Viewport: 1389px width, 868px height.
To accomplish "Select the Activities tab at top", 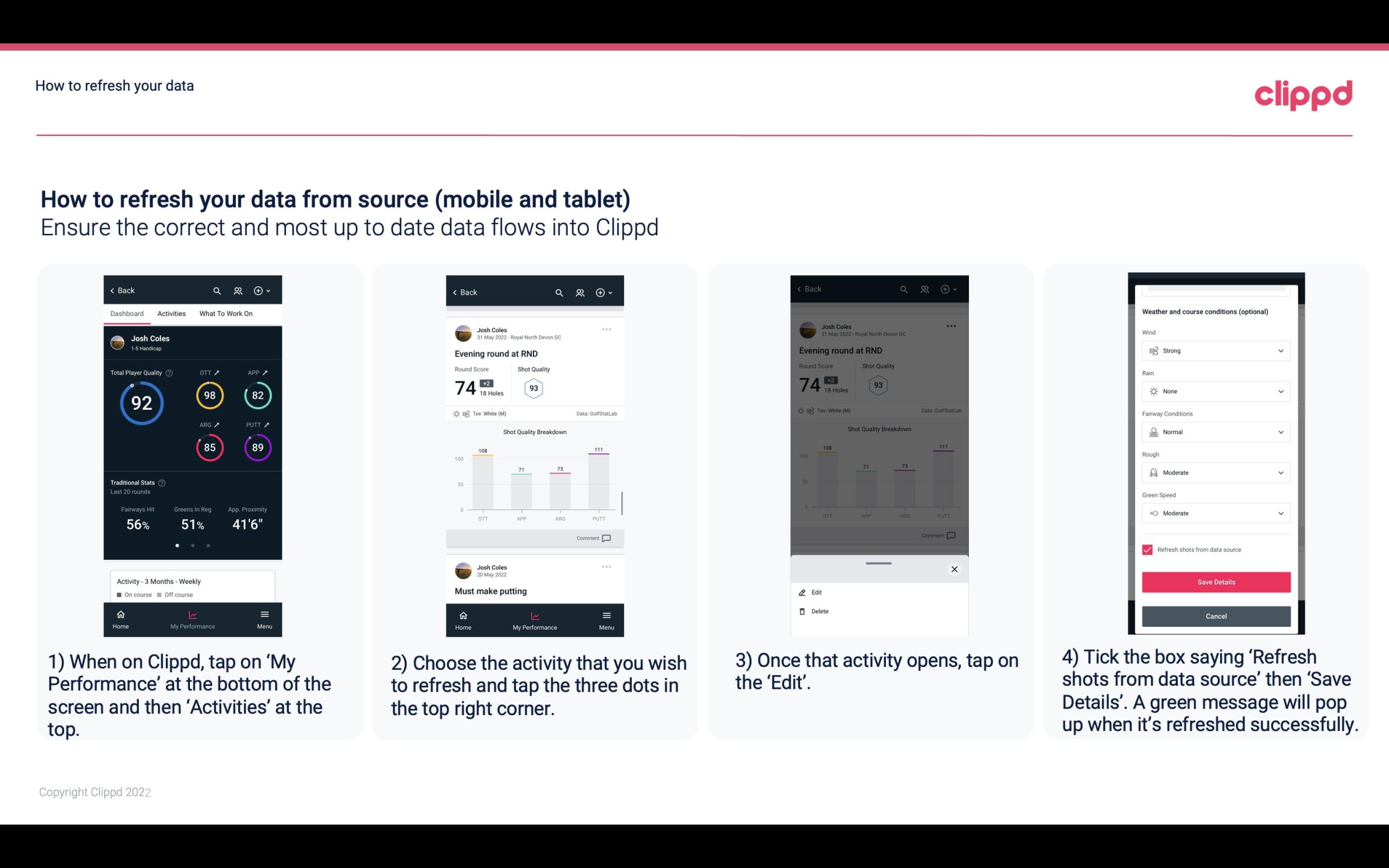I will [x=170, y=313].
